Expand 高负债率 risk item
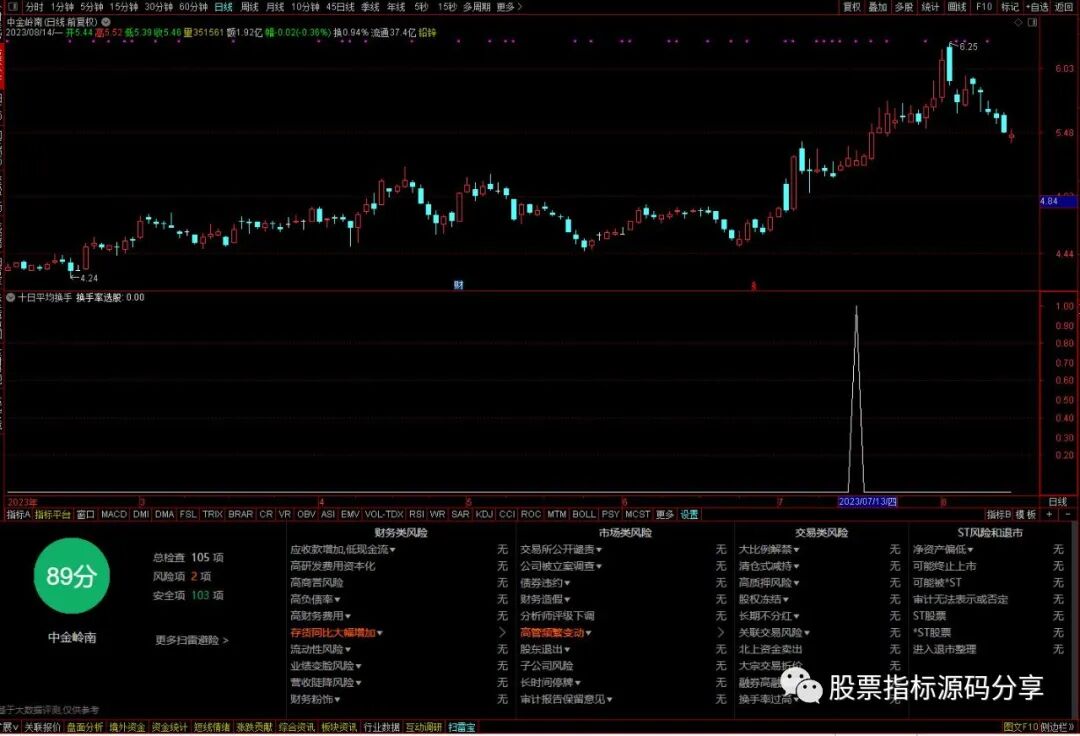This screenshot has width=1080, height=736. click(315, 599)
